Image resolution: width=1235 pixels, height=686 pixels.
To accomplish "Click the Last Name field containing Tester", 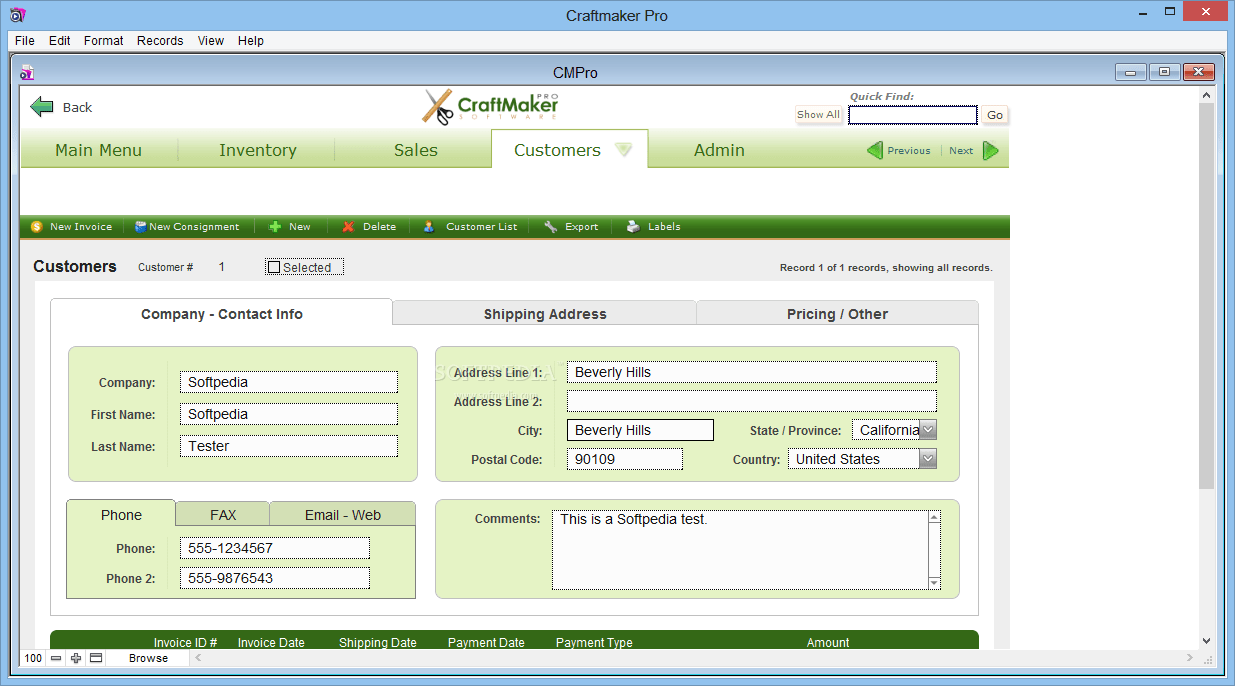I will click(289, 446).
